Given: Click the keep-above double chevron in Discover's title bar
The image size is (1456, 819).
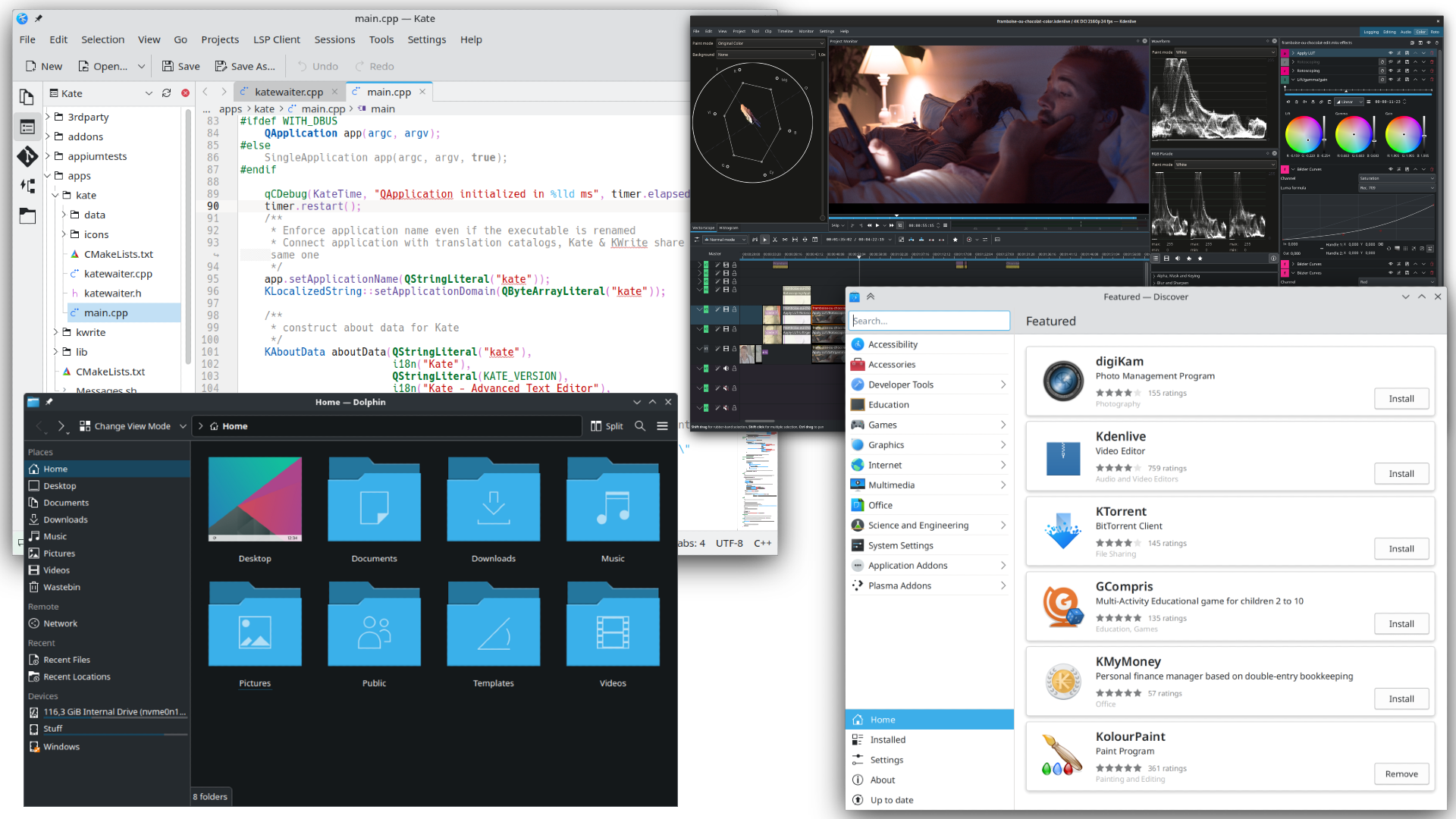Looking at the screenshot, I should tap(871, 297).
